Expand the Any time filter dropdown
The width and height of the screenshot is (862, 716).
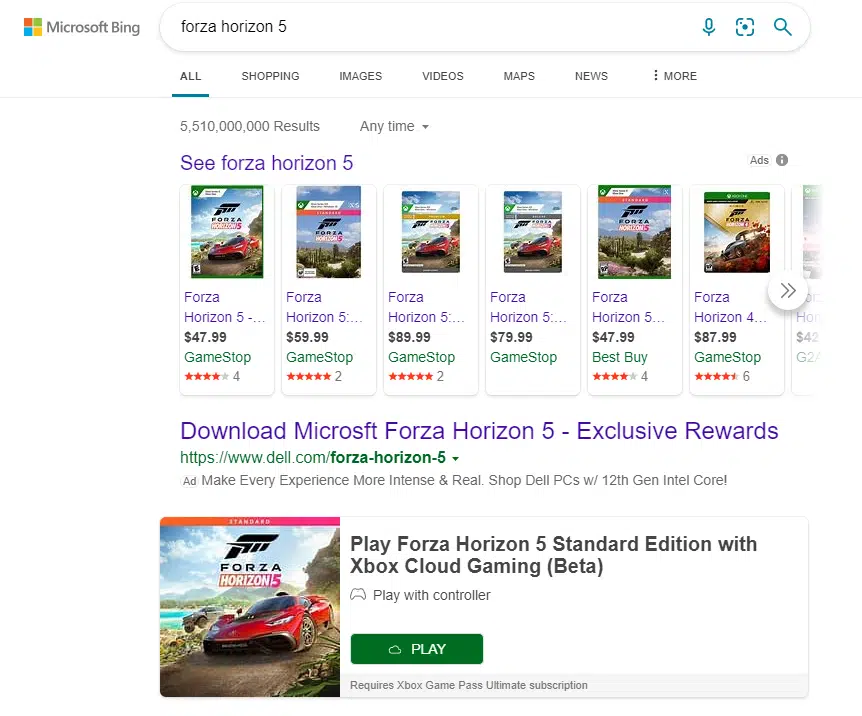(x=394, y=127)
